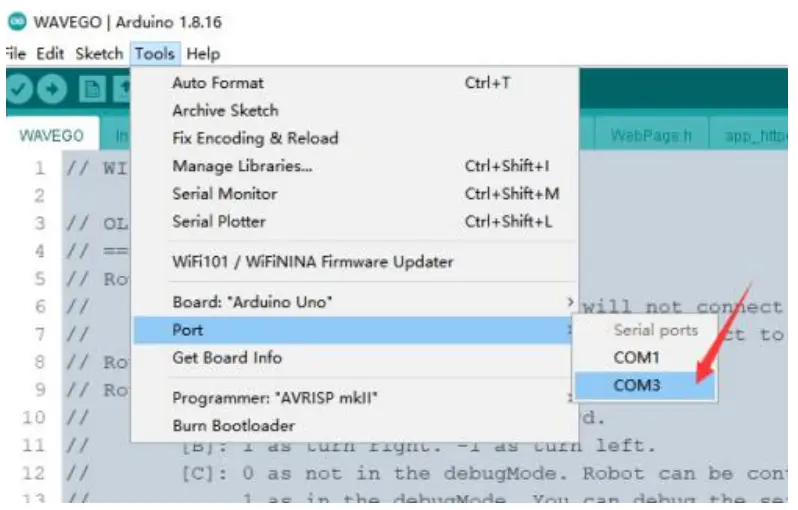798x510 pixels.
Task: Open the Help menu
Action: click(203, 54)
